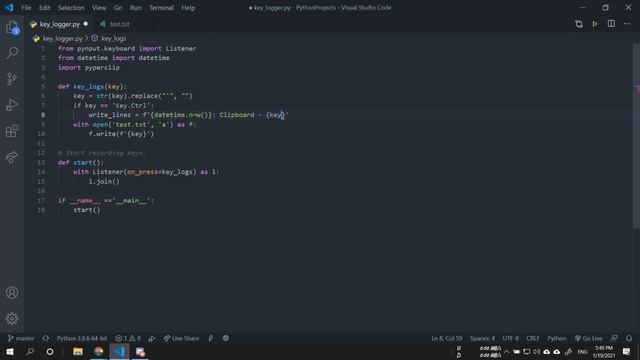Click the 'def key_logs(key):' line
Viewport: 640px width, 360px height.
click(92, 87)
